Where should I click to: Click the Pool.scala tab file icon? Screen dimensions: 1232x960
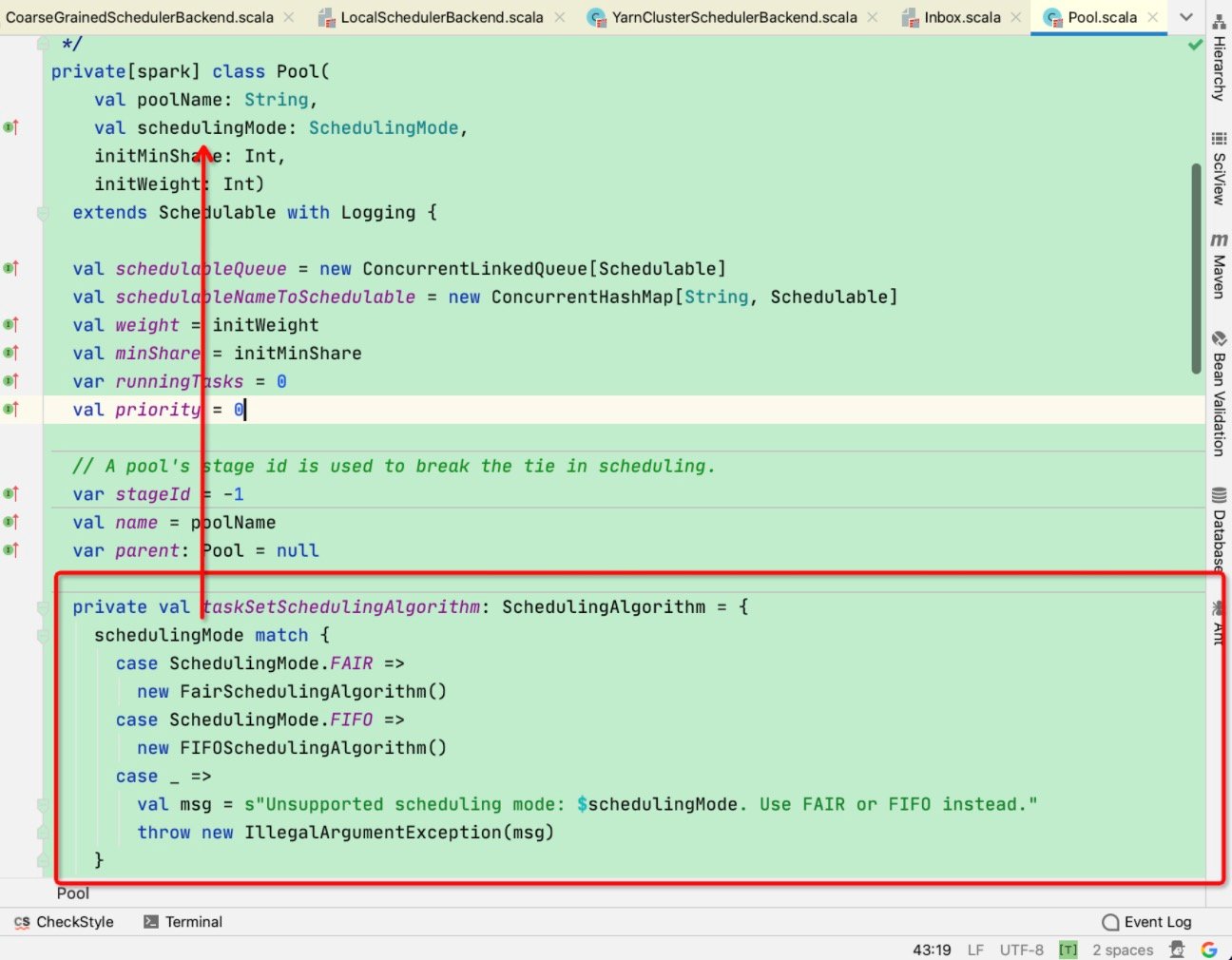1052,17
